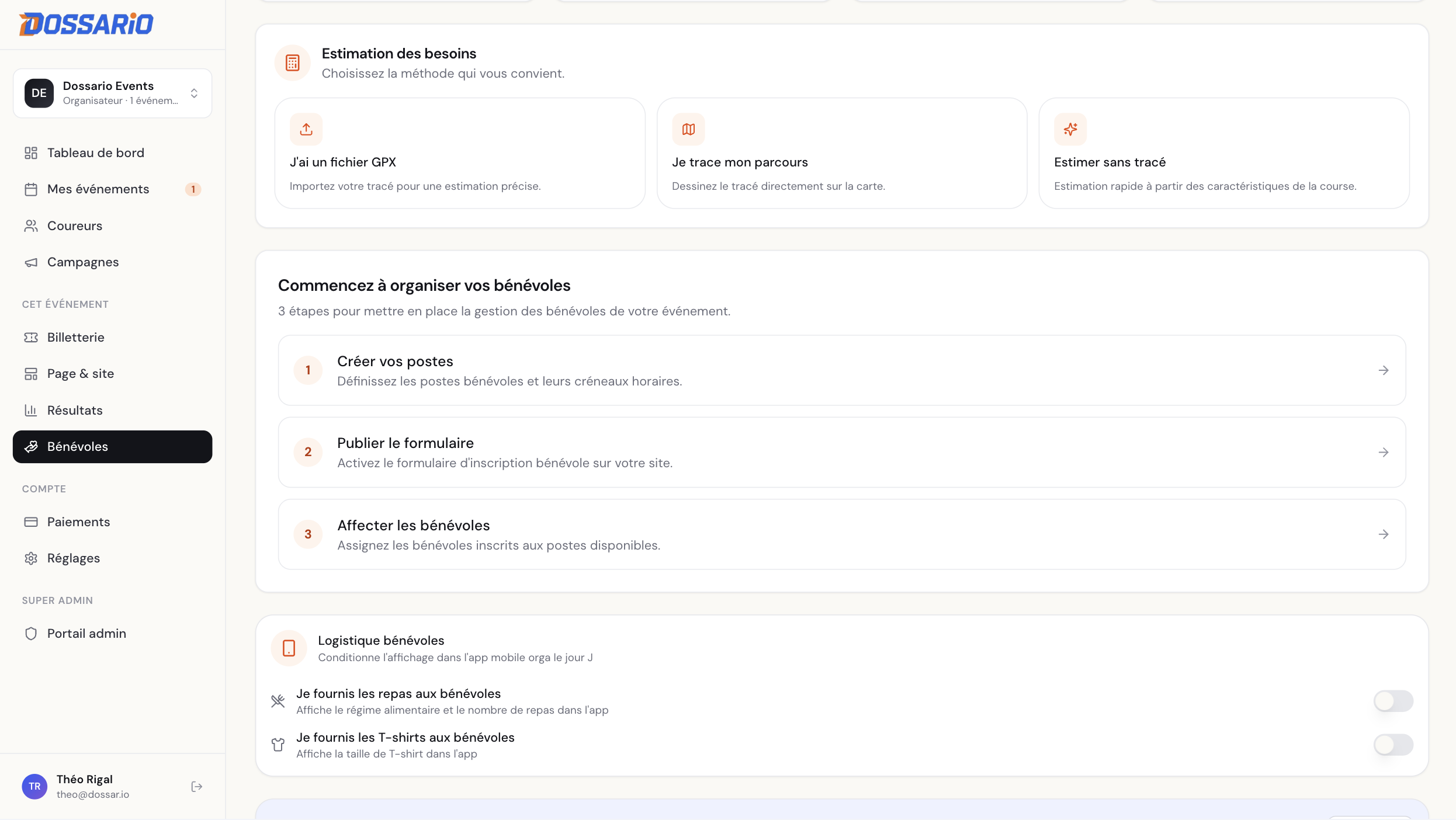Open step Publier le formulaire
The image size is (1456, 820).
coord(842,452)
